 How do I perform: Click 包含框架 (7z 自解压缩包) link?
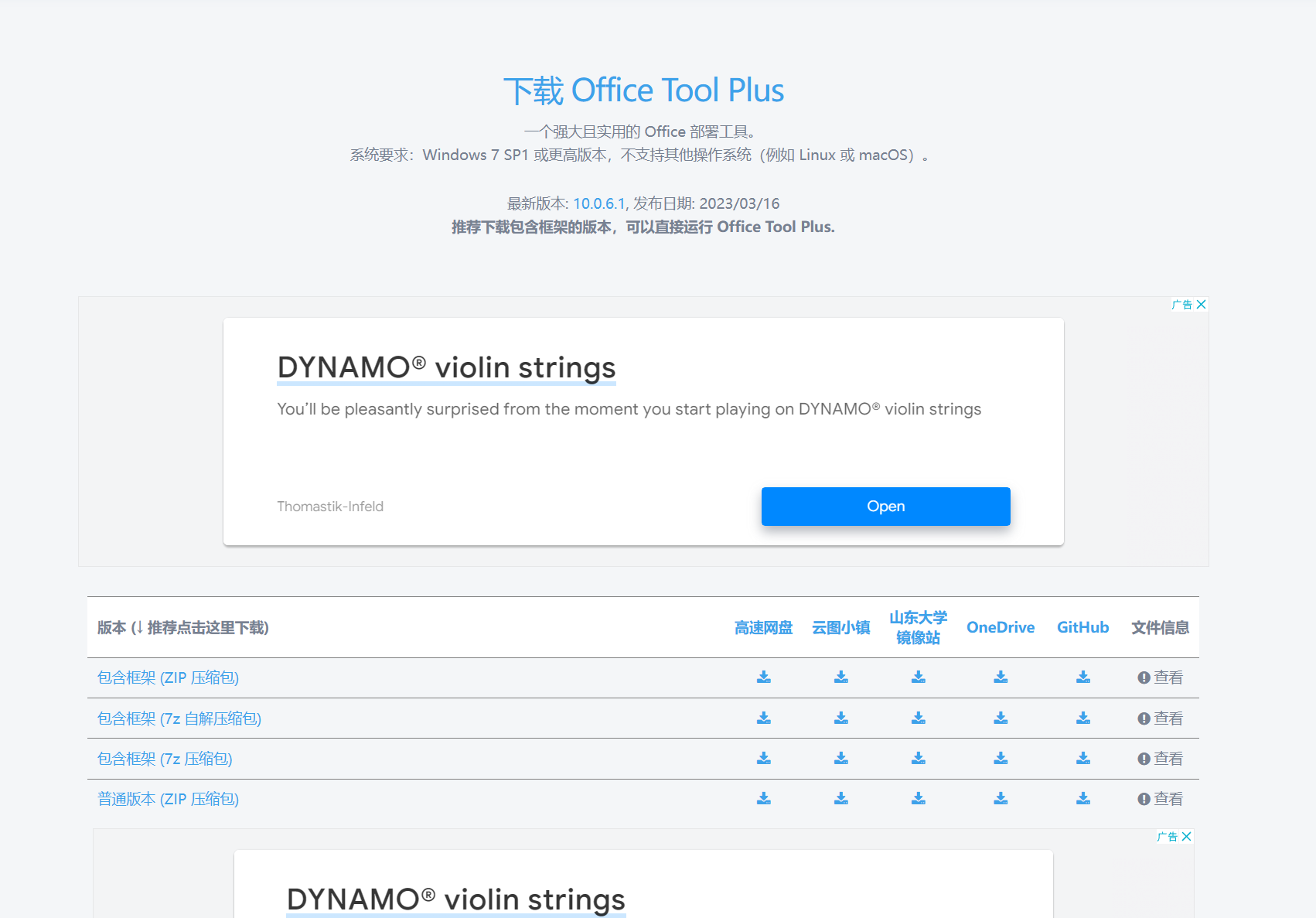(x=179, y=718)
